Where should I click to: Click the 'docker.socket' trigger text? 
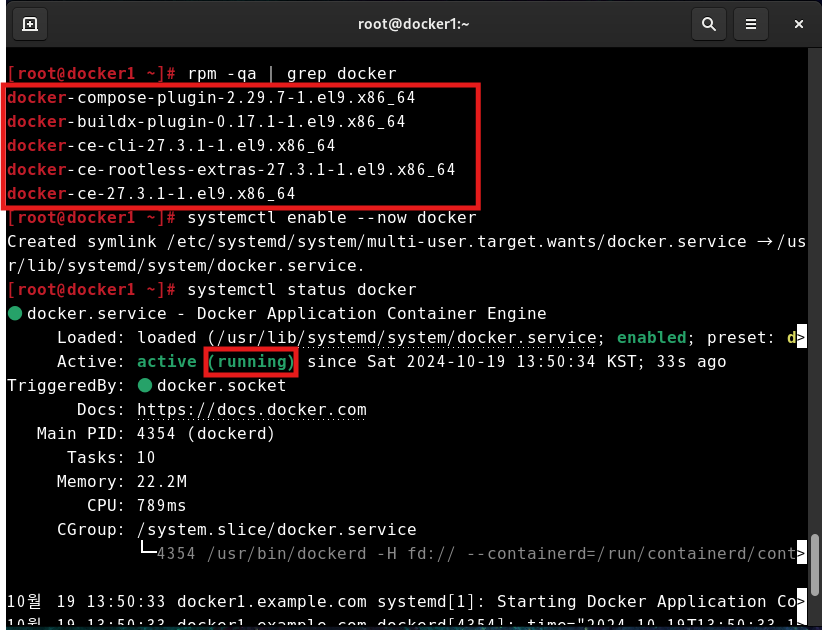[221, 386]
